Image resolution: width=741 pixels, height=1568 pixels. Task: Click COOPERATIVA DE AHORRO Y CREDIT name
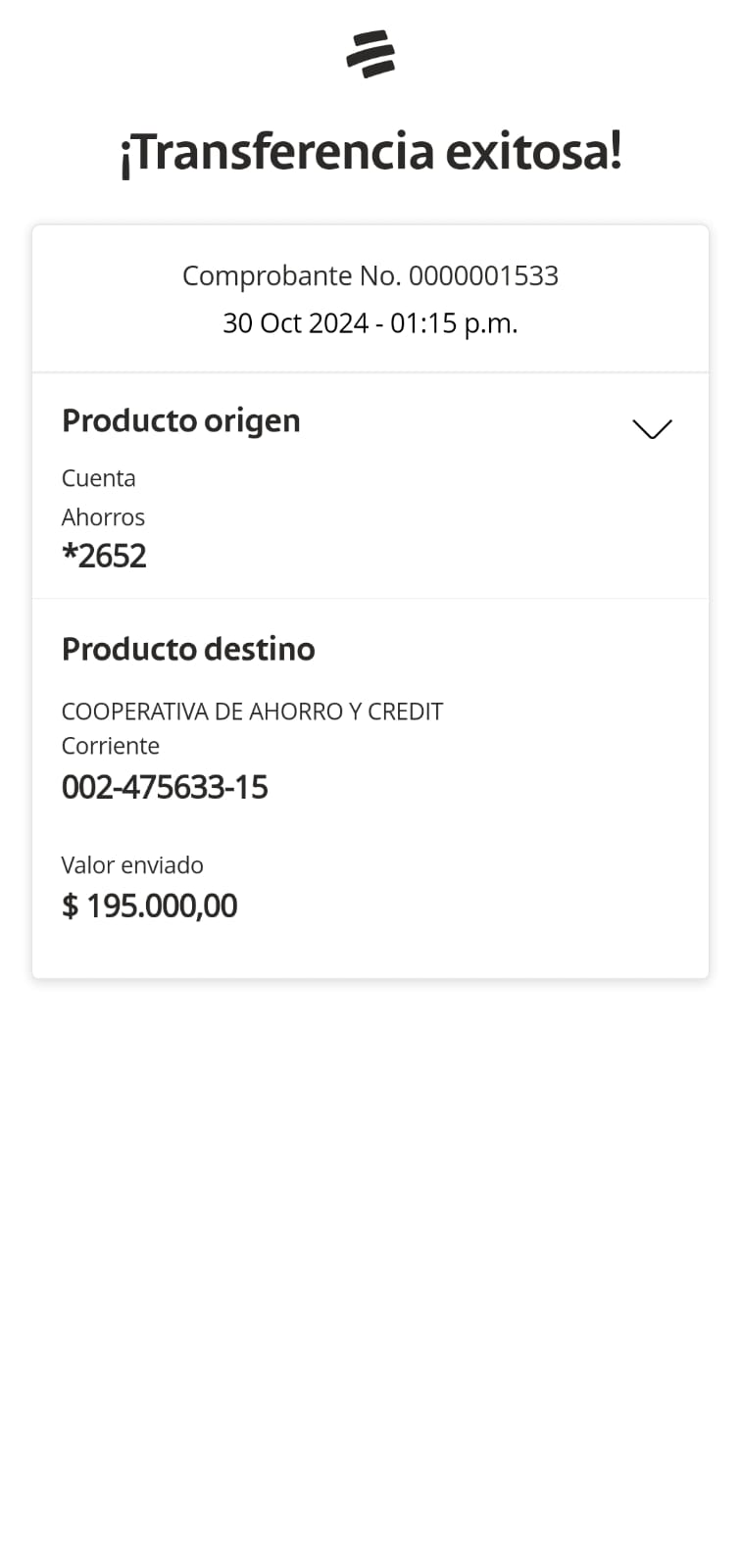[252, 711]
